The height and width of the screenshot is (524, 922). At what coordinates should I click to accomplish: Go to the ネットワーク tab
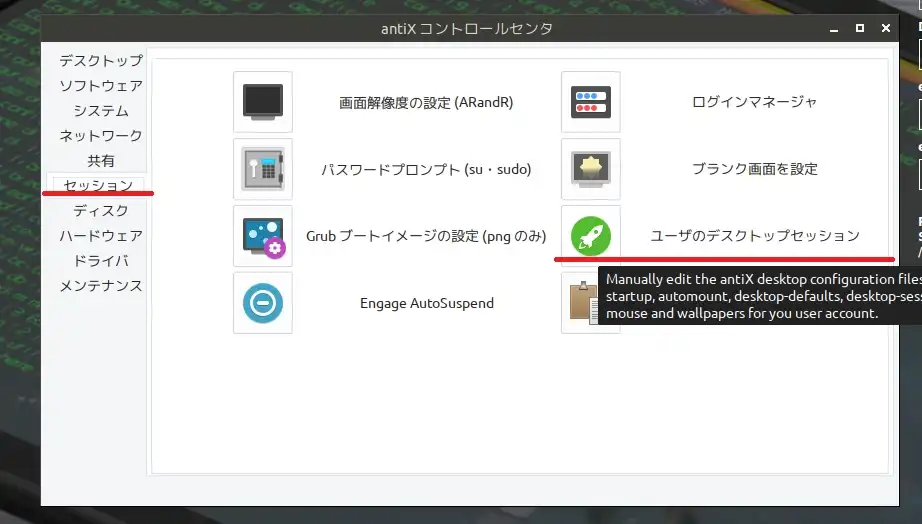point(100,136)
